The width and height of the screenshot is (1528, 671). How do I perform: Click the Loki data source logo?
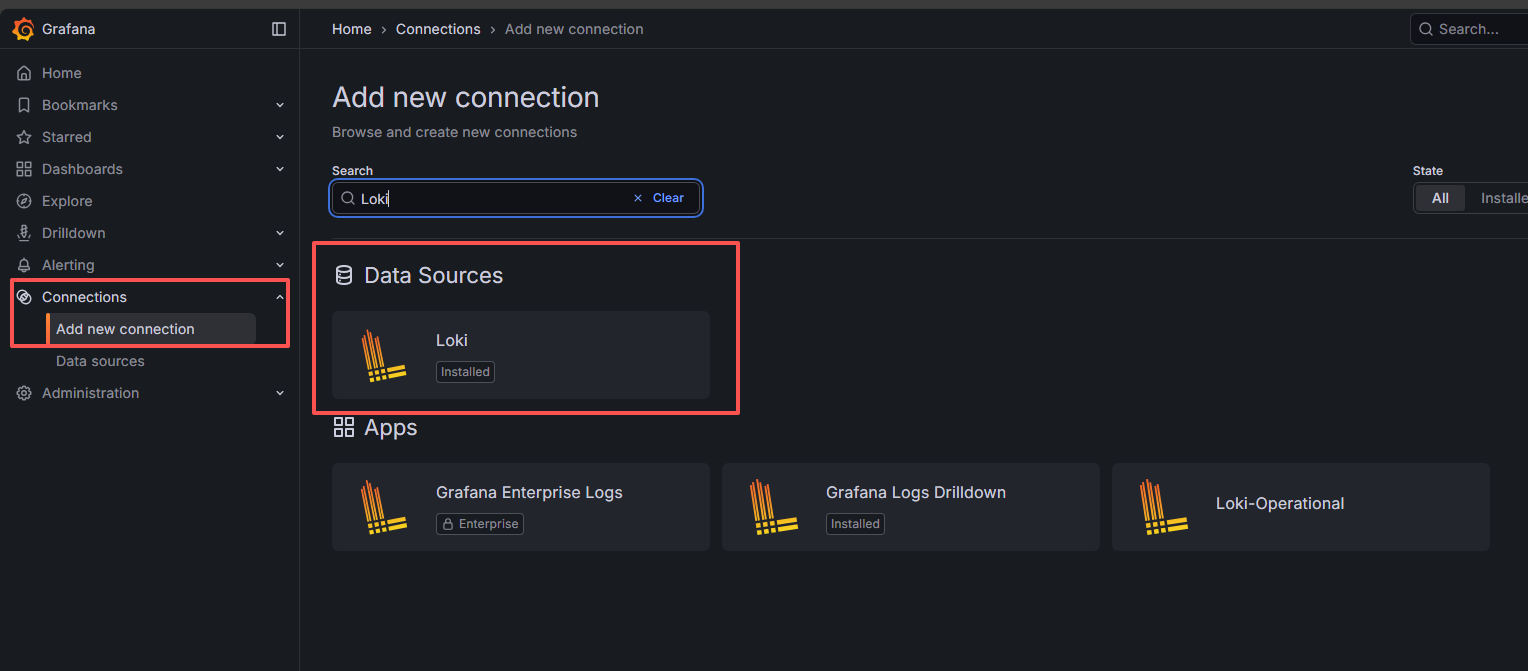pos(383,356)
